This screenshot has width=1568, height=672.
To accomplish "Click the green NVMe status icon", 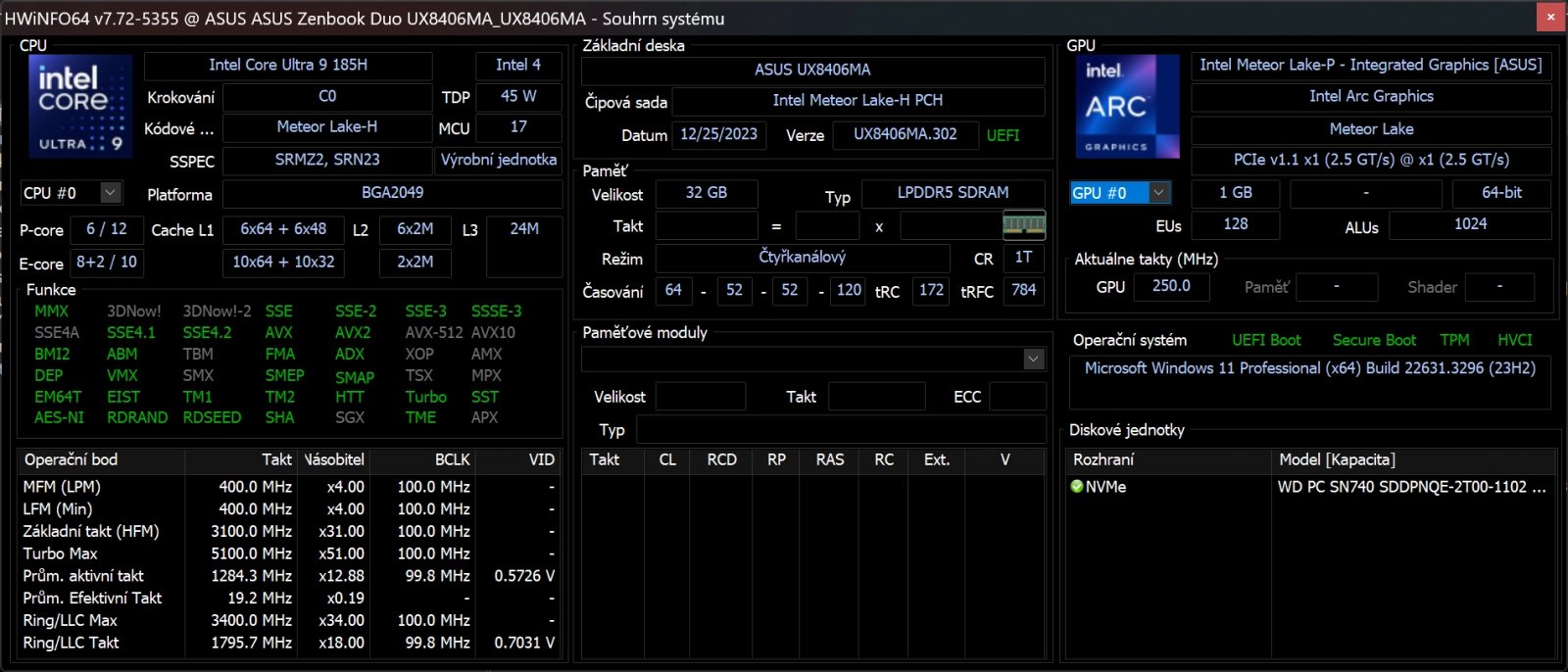I will (1077, 487).
